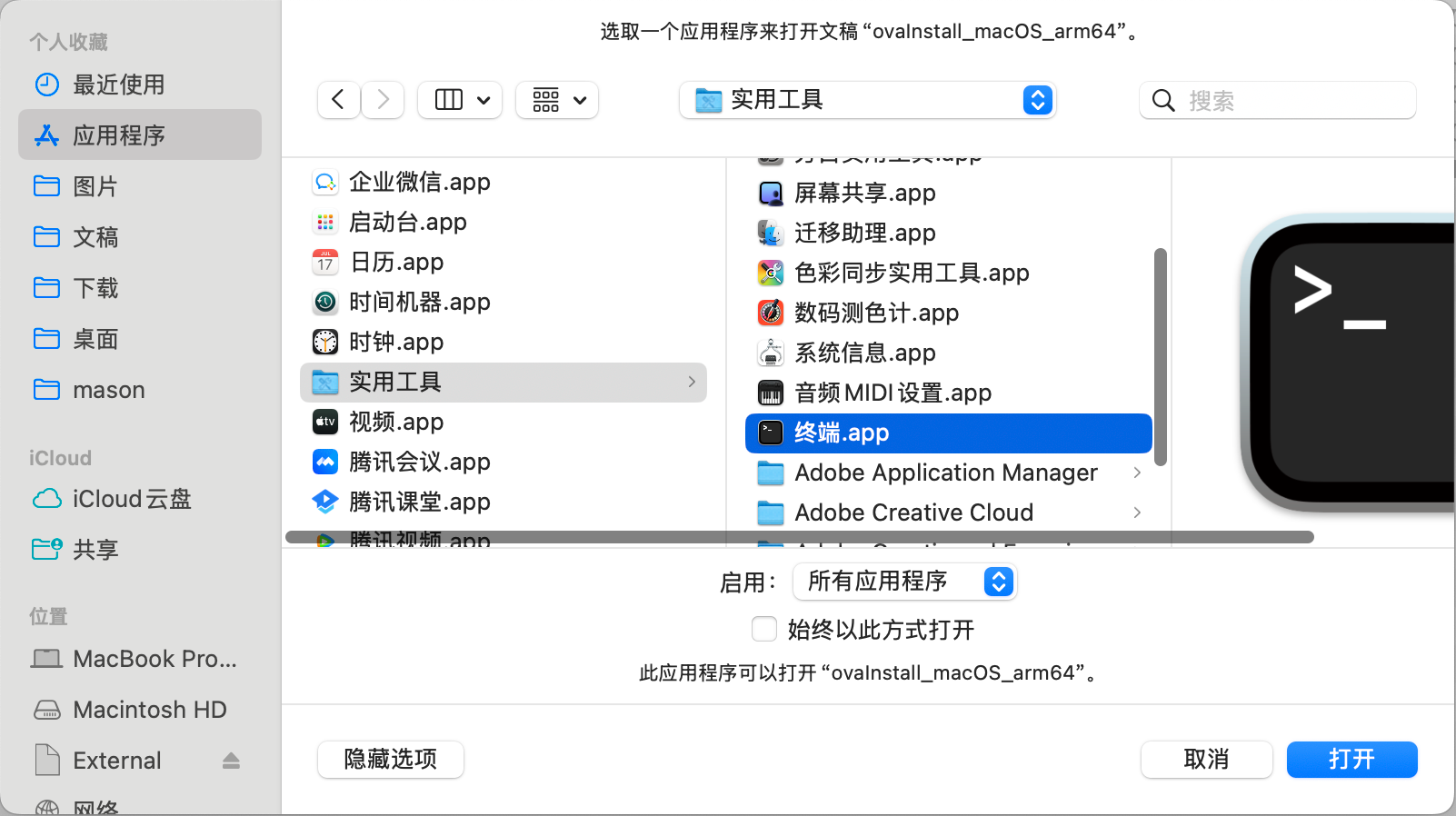The image size is (1456, 816).
Task: Go to 下载 in the sidebar
Action: tap(95, 288)
